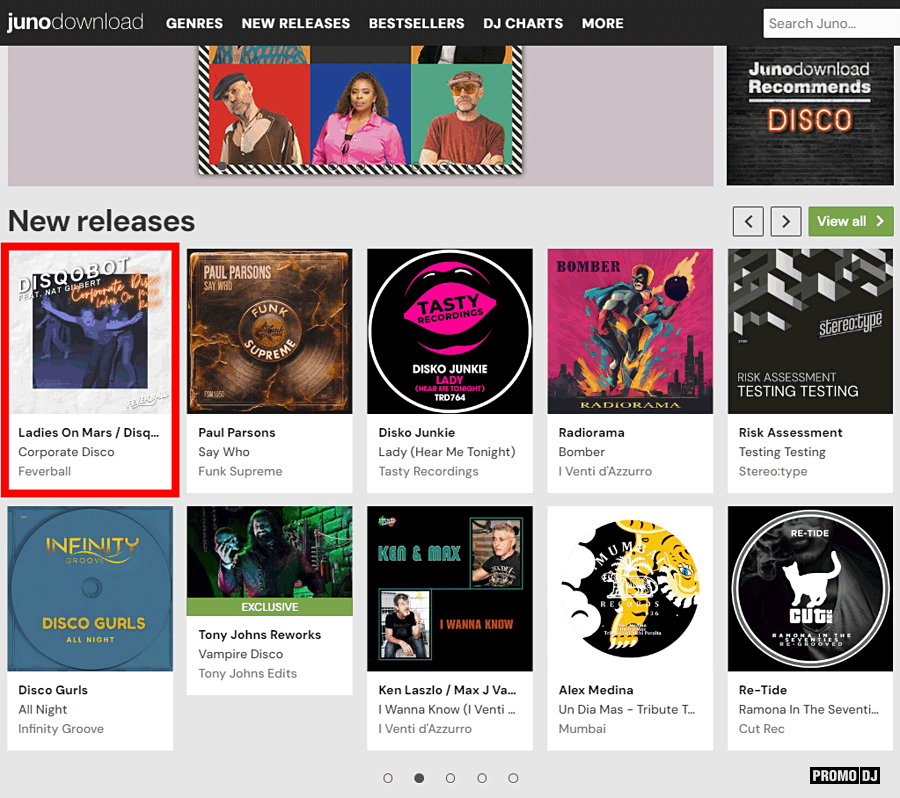Open the Infinity Groove Disco Gurls cover
This screenshot has height=798, width=900.
pos(90,588)
